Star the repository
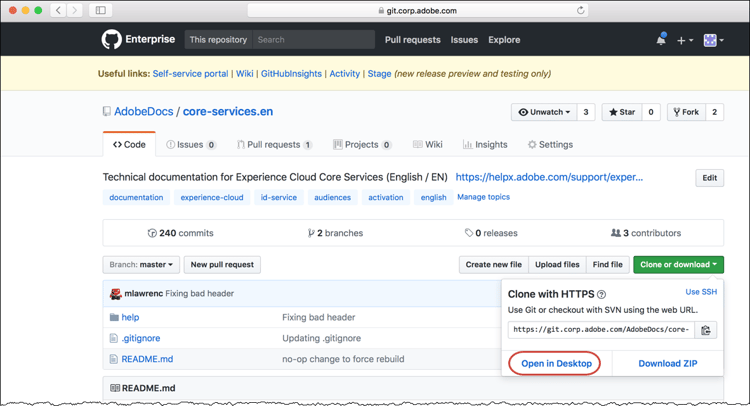The height and width of the screenshot is (406, 750). (622, 112)
